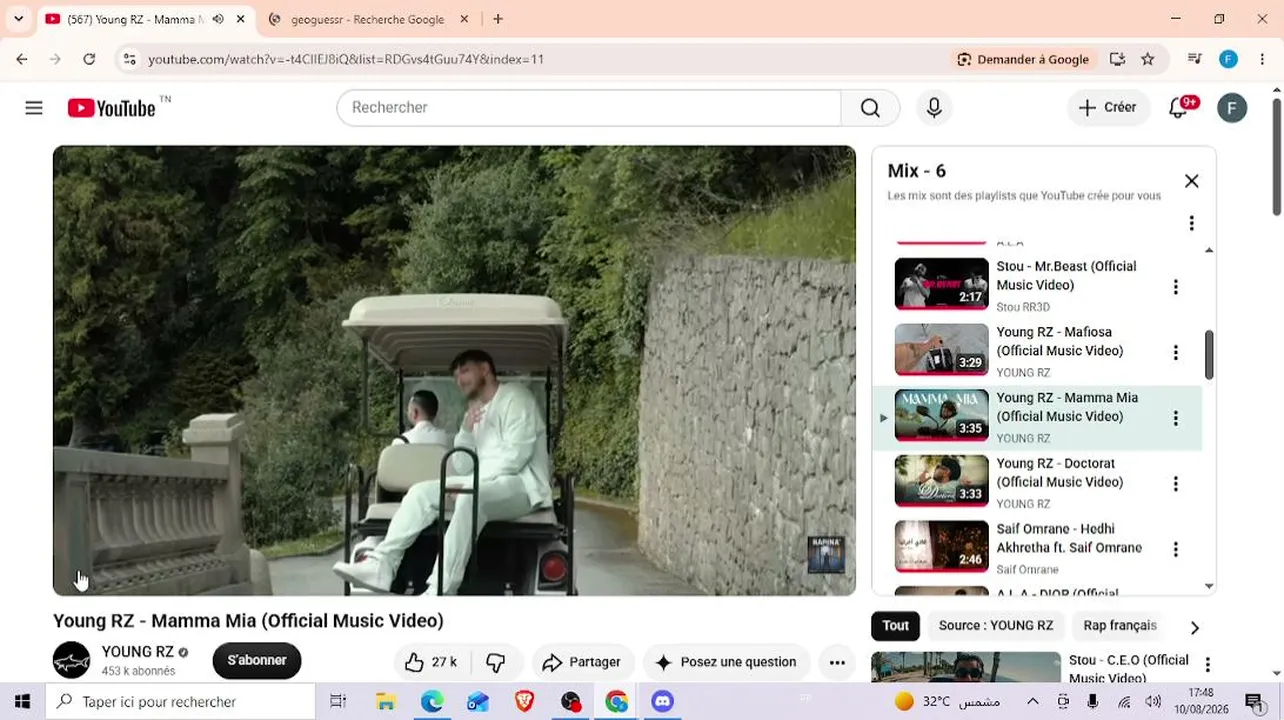Image resolution: width=1284 pixels, height=720 pixels.
Task: Click Posez une question button
Action: point(726,662)
